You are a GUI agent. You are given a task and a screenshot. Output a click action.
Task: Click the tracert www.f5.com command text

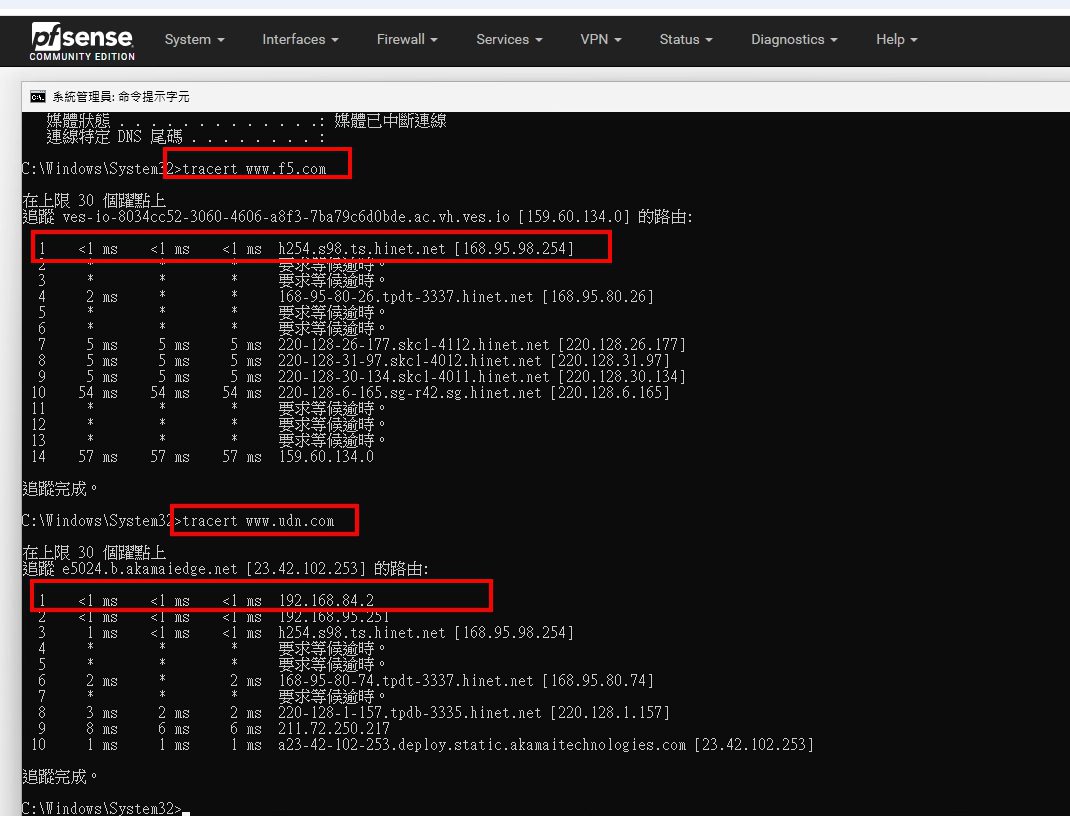point(254,169)
